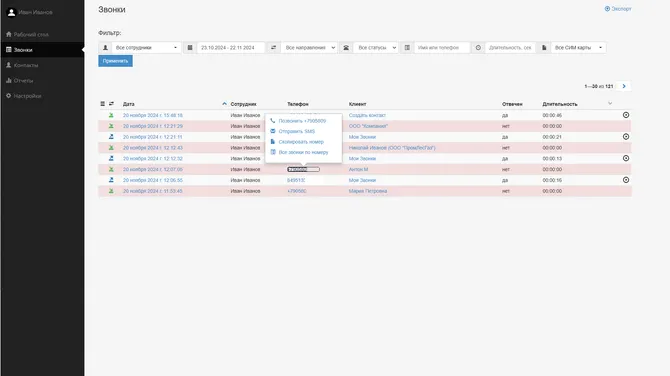
Task: Click the phone number starting with 849513
Action: tap(296, 180)
